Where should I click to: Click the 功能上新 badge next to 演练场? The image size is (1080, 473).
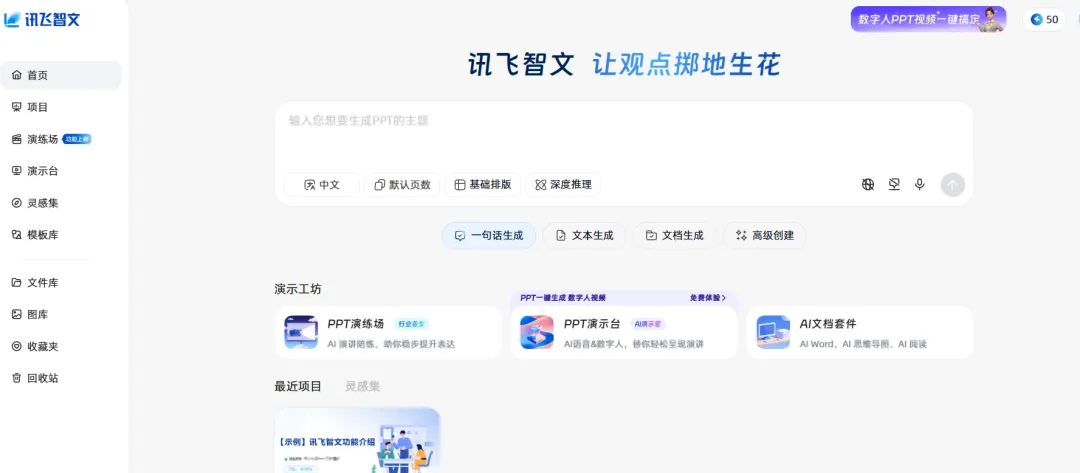77,139
